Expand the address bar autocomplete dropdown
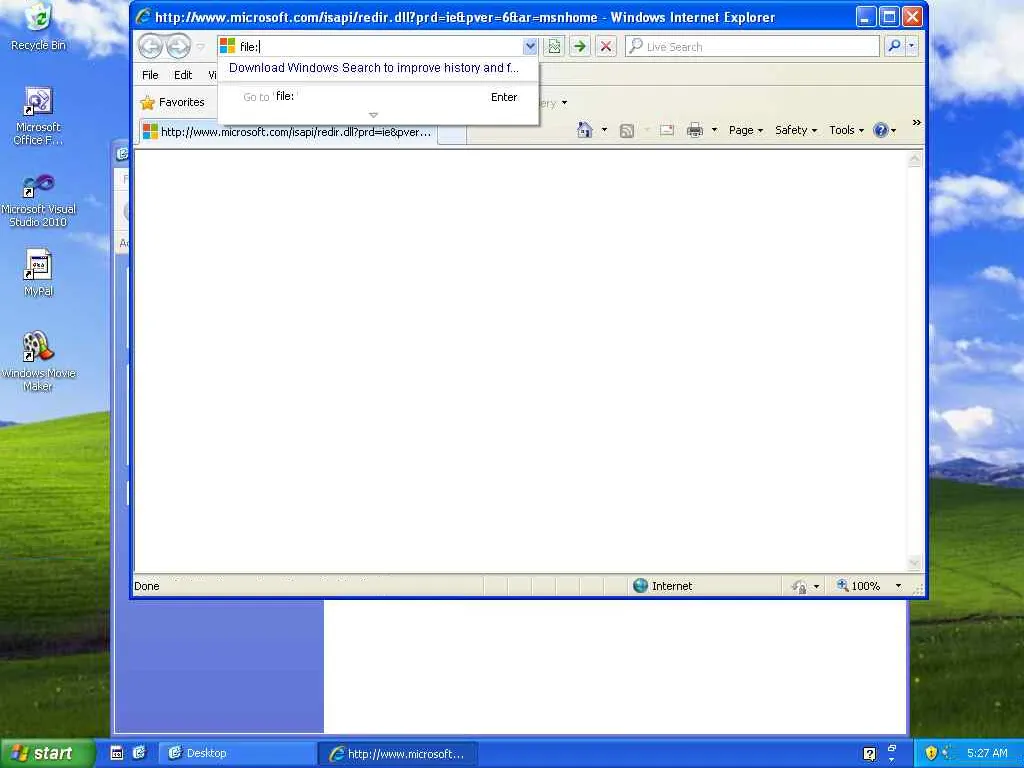 tap(530, 46)
